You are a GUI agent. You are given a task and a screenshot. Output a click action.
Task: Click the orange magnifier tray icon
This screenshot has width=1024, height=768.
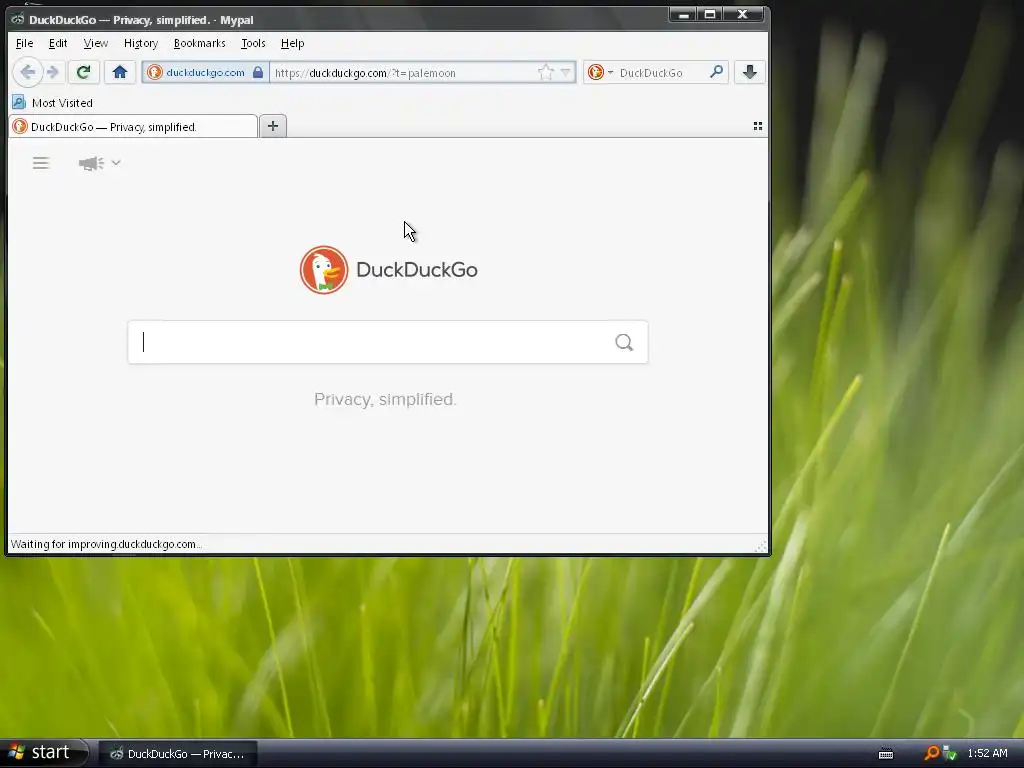(x=931, y=753)
